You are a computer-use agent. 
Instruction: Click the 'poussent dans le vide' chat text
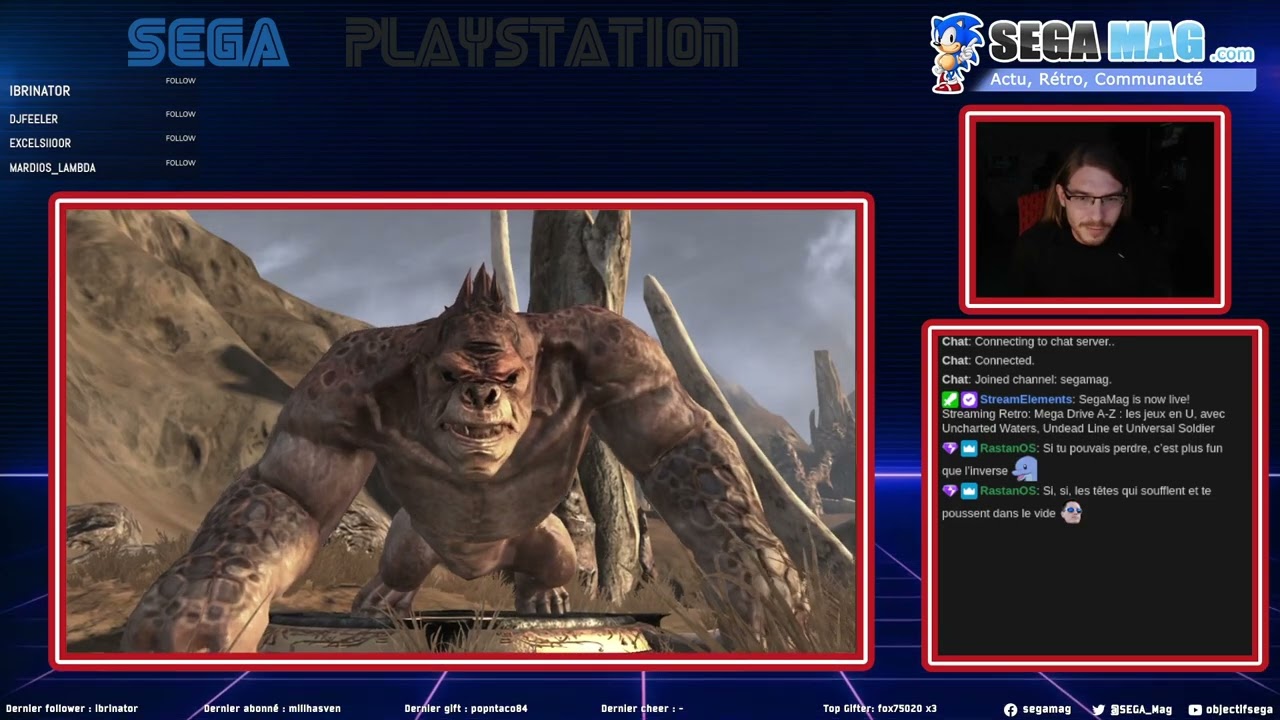click(998, 513)
